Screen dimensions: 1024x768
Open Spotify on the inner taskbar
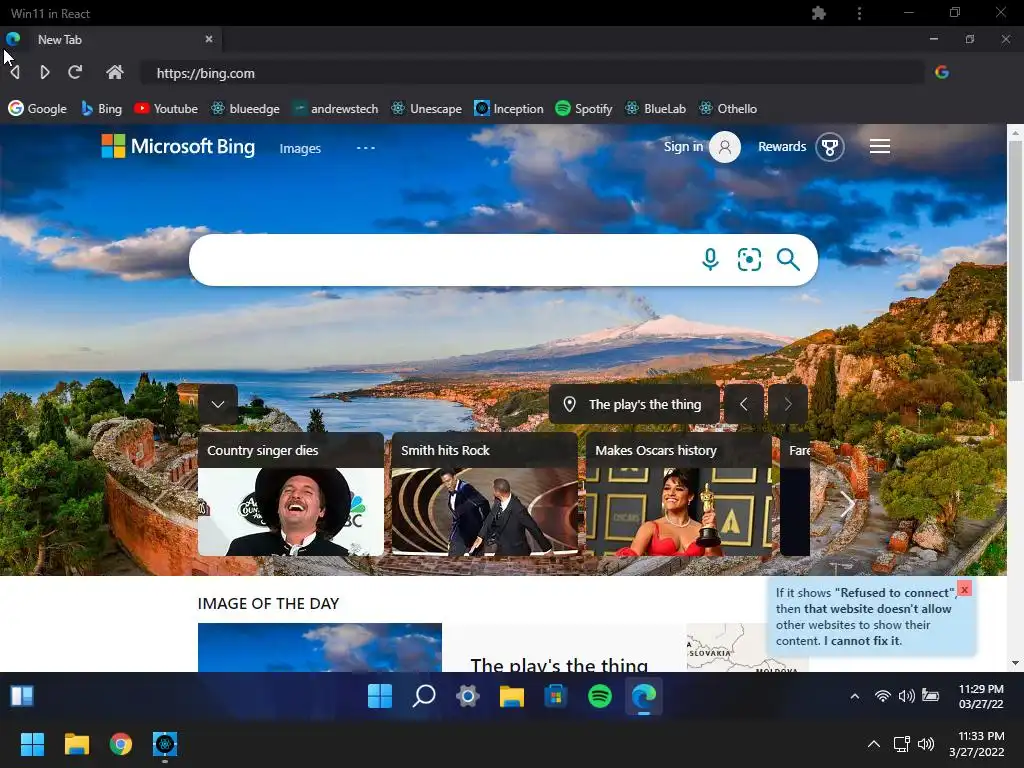pos(600,696)
